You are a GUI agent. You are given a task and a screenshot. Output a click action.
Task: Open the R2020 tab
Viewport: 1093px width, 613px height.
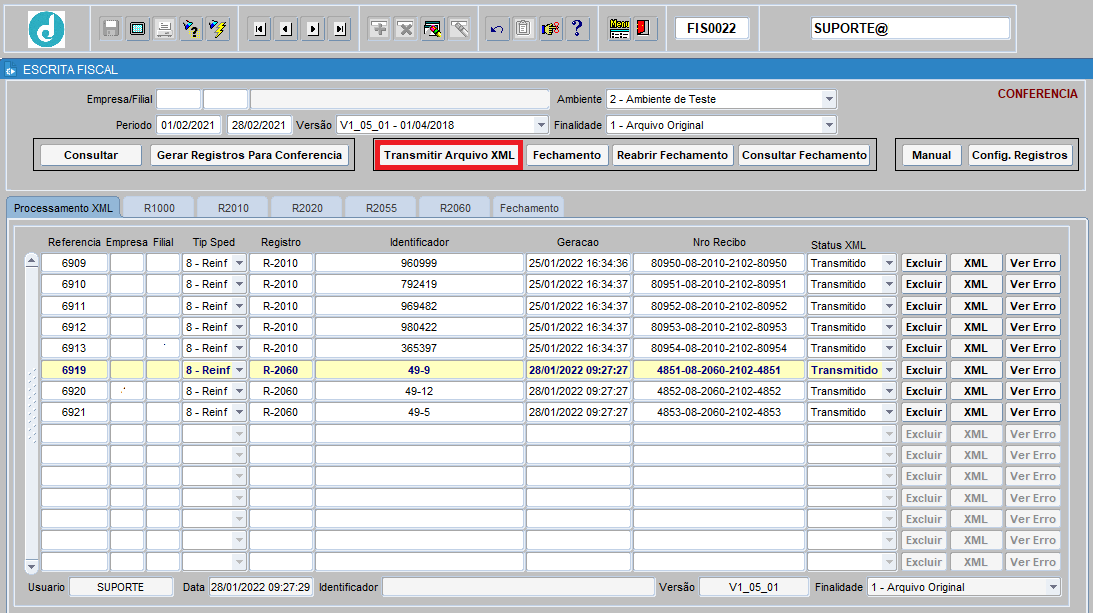(307, 208)
